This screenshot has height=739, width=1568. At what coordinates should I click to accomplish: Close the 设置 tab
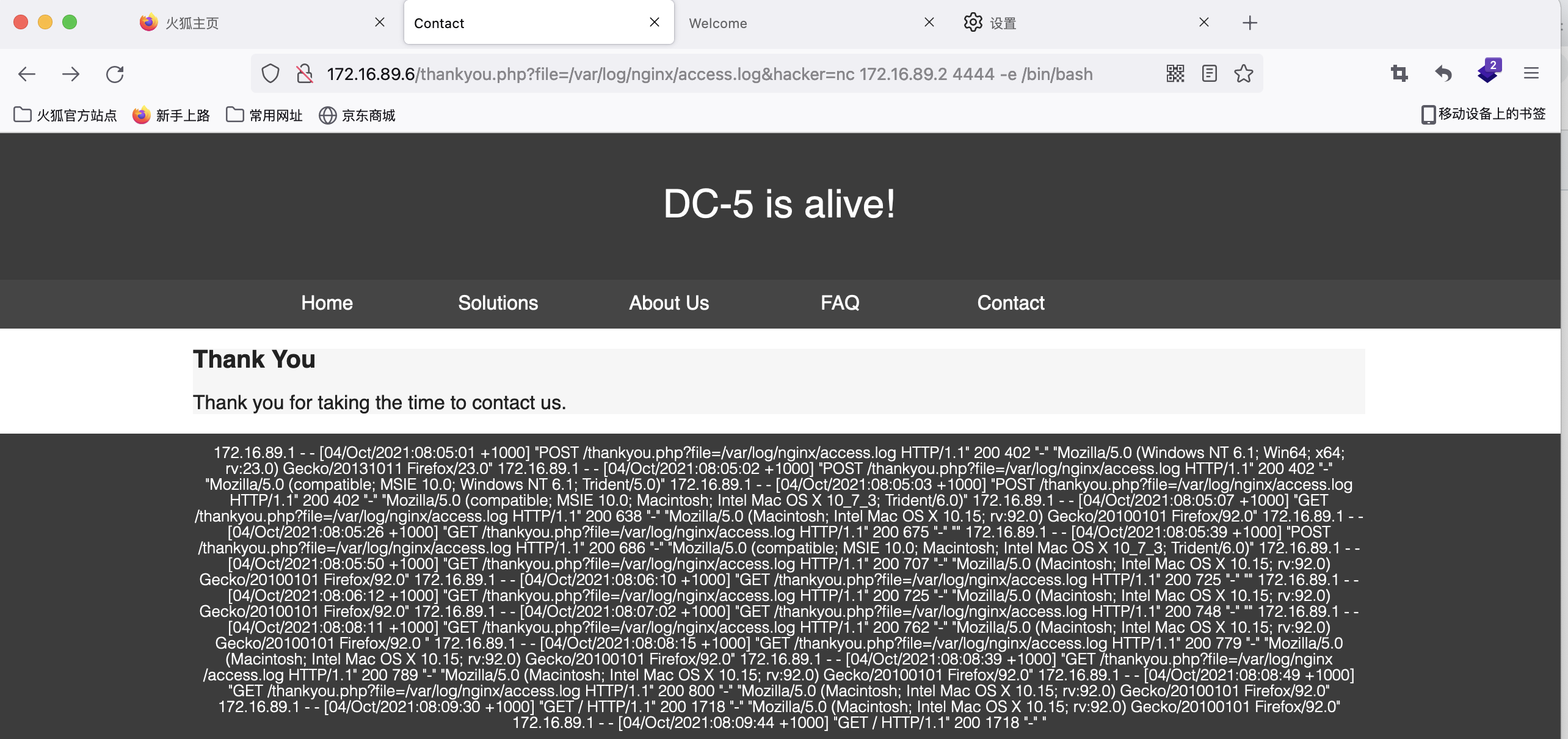tap(1203, 23)
